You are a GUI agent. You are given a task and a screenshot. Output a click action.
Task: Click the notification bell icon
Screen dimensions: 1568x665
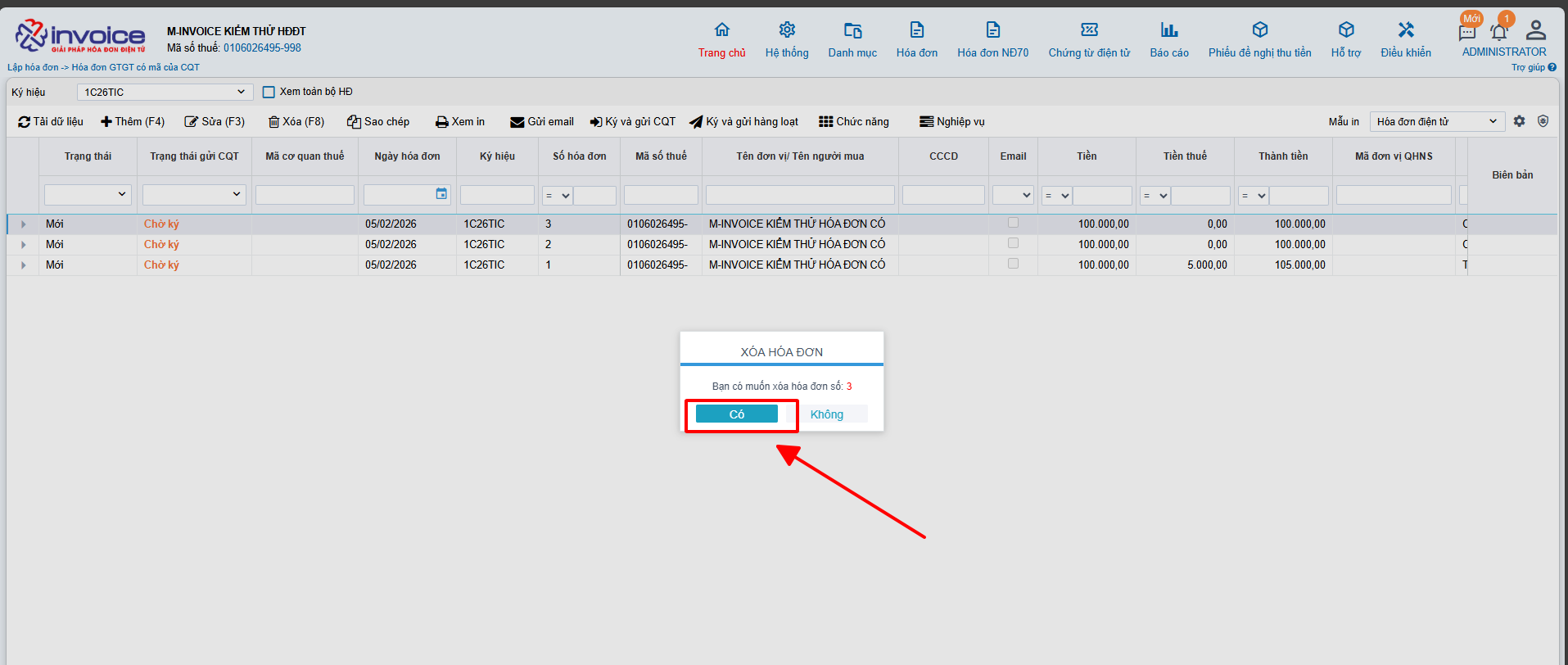[1498, 33]
